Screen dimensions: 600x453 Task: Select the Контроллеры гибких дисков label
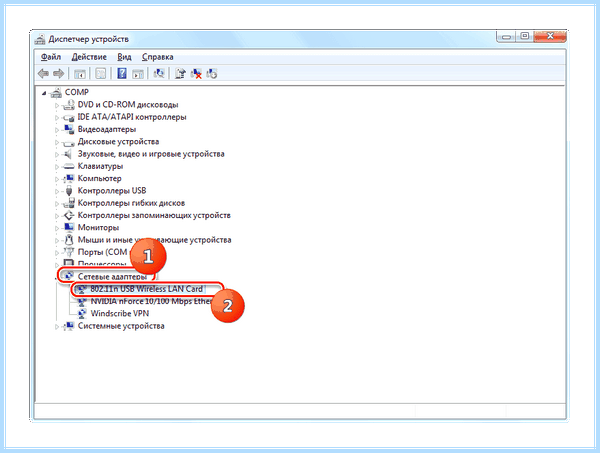pos(131,203)
